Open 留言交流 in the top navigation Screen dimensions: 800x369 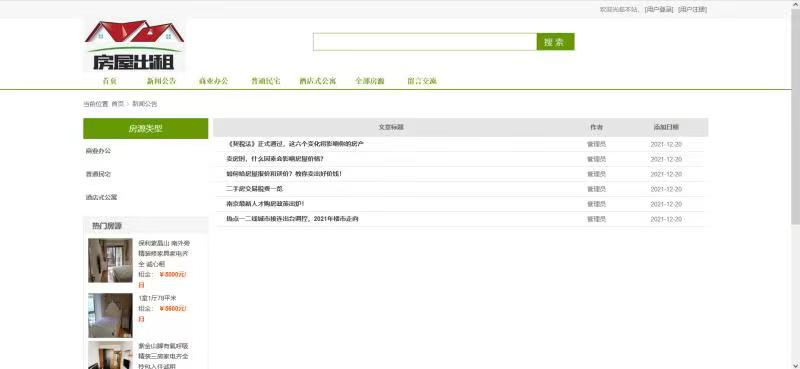422,81
